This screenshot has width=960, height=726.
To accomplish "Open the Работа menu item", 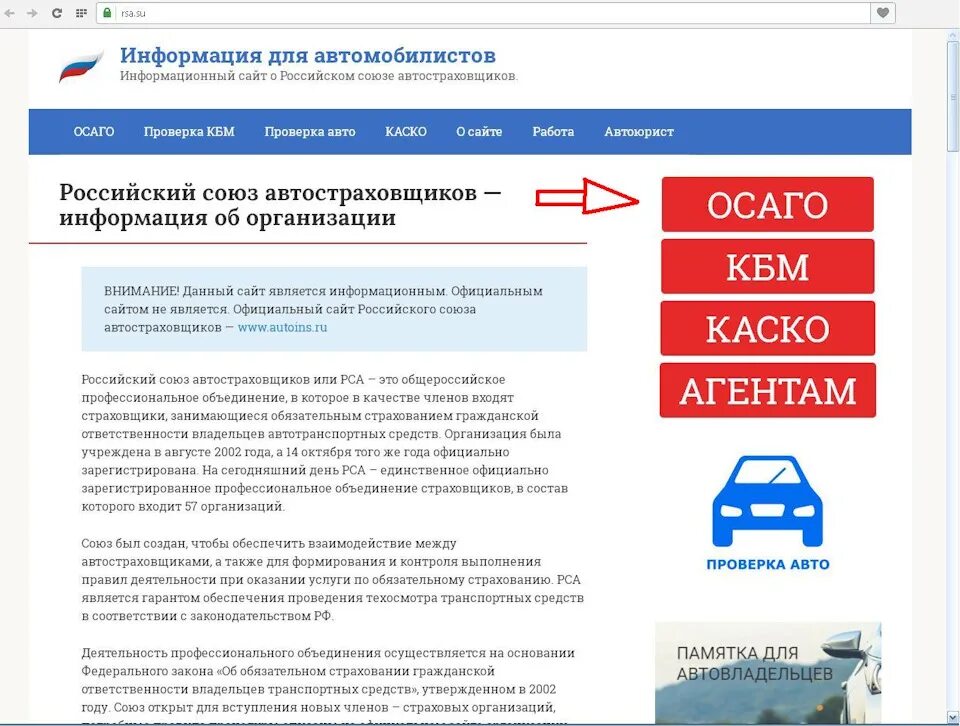I will [x=553, y=132].
